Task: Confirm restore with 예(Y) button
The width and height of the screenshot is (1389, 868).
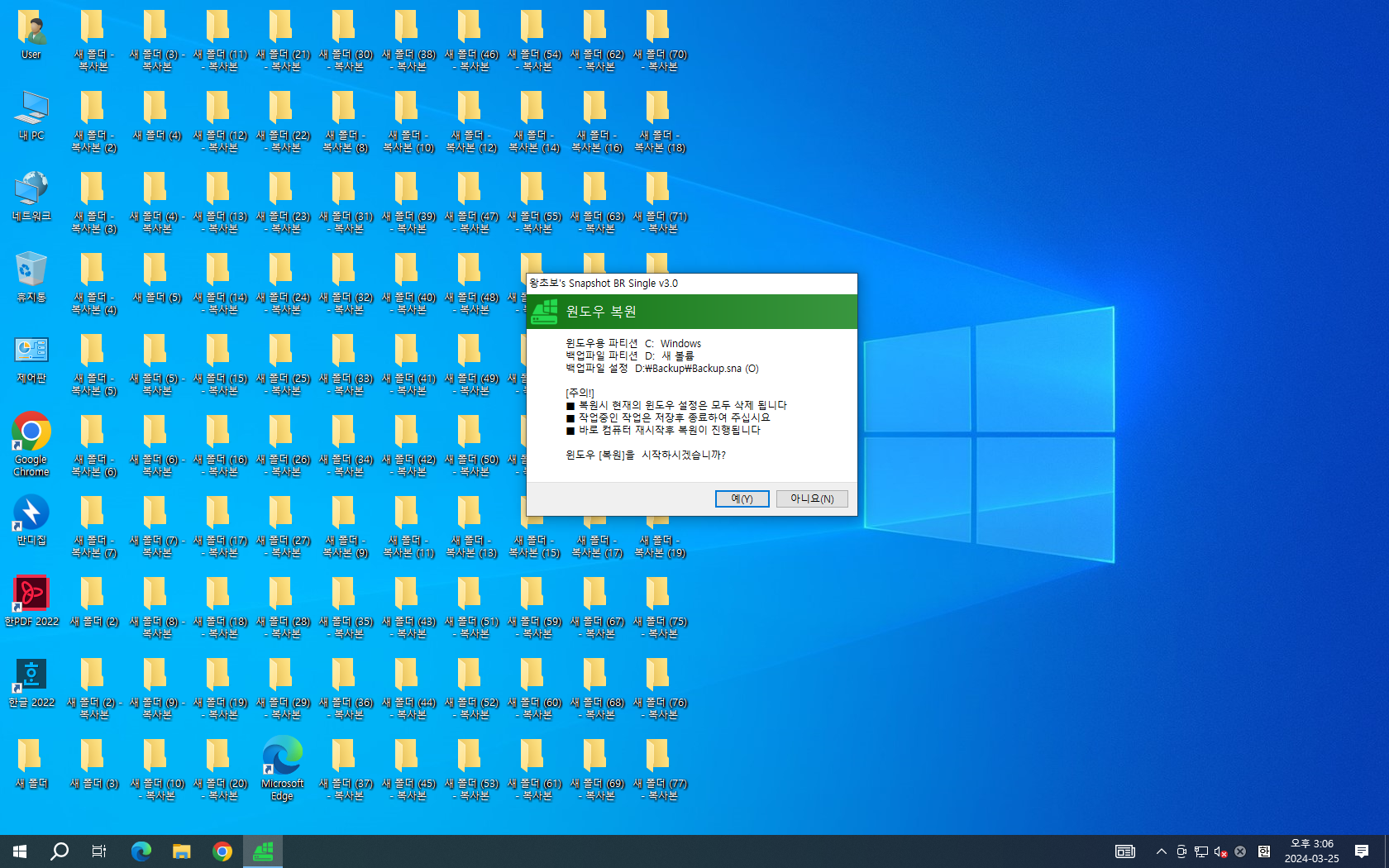Action: pos(742,498)
